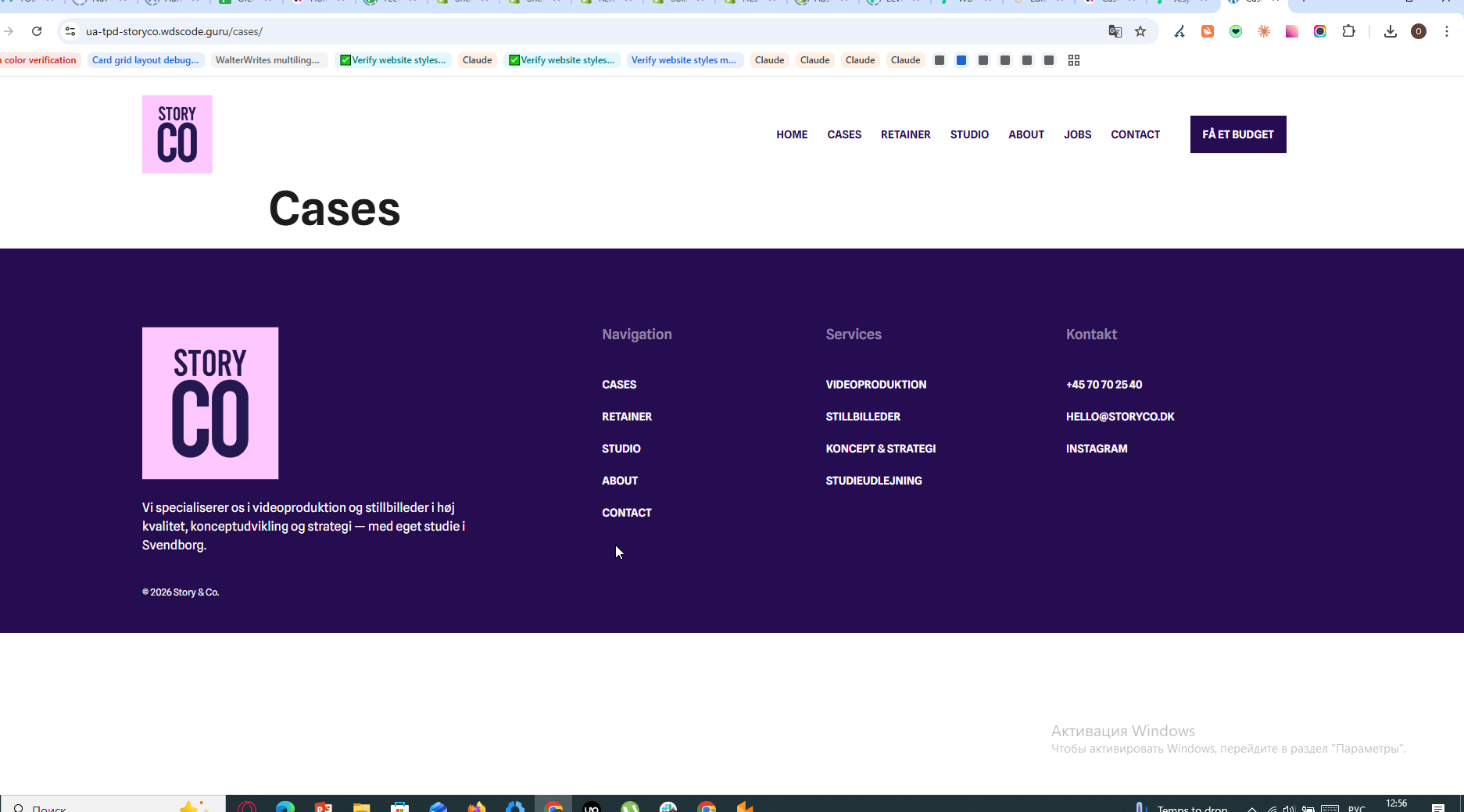Open Opera from the taskbar
Viewport: 1464px width, 812px height.
pos(247,807)
